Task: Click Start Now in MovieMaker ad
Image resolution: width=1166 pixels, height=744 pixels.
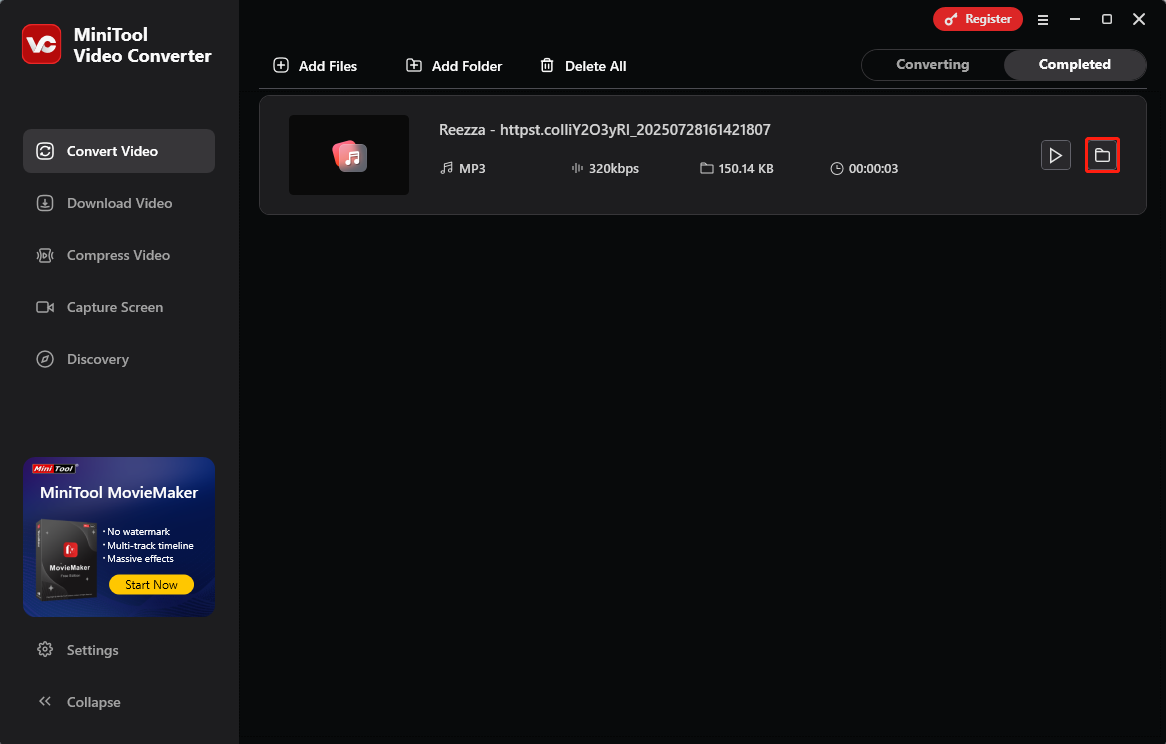Action: point(151,585)
